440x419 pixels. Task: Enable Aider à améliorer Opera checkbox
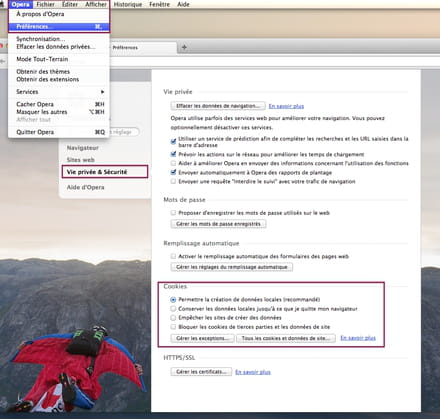173,163
